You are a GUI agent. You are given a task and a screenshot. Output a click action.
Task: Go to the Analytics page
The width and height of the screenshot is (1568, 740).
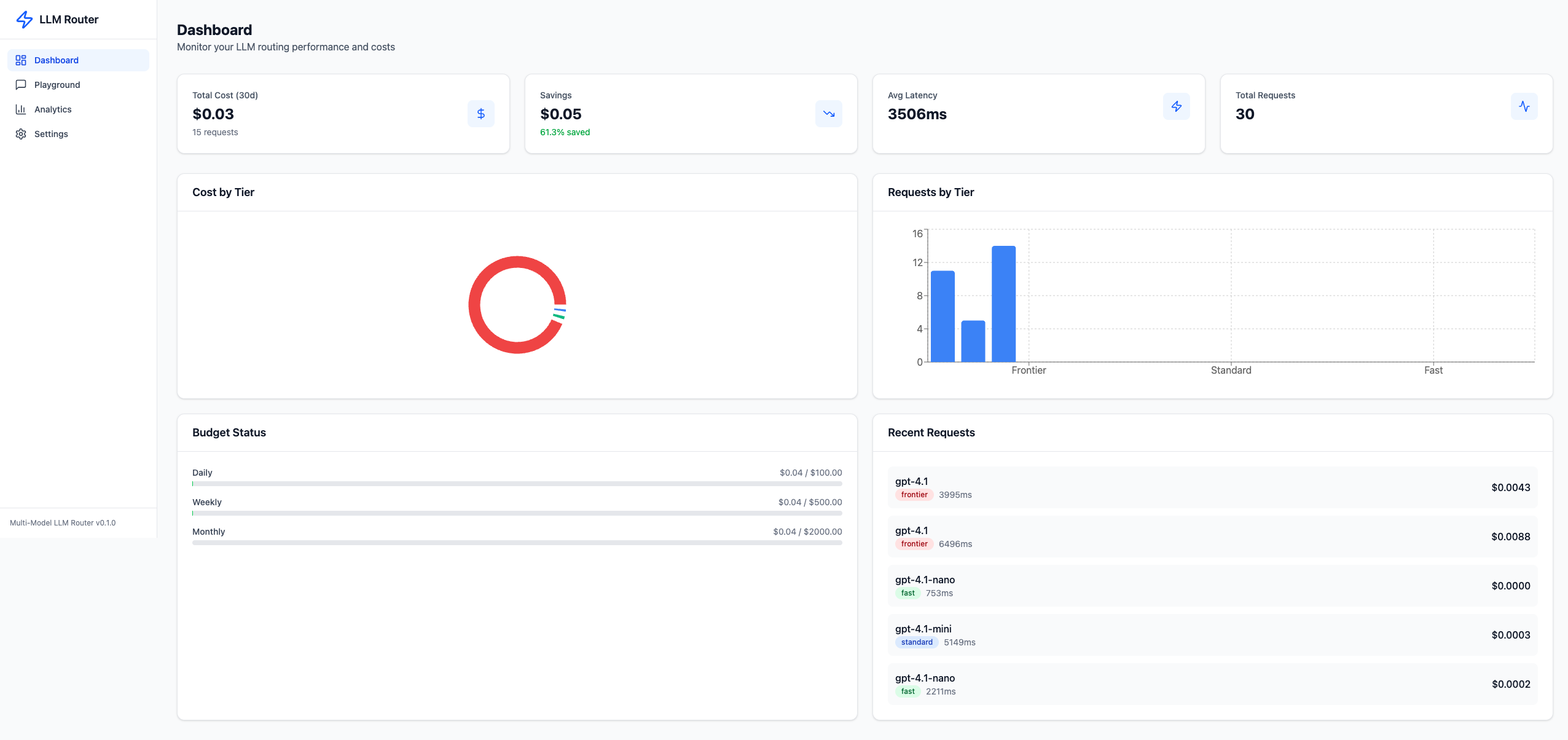pyautogui.click(x=78, y=109)
